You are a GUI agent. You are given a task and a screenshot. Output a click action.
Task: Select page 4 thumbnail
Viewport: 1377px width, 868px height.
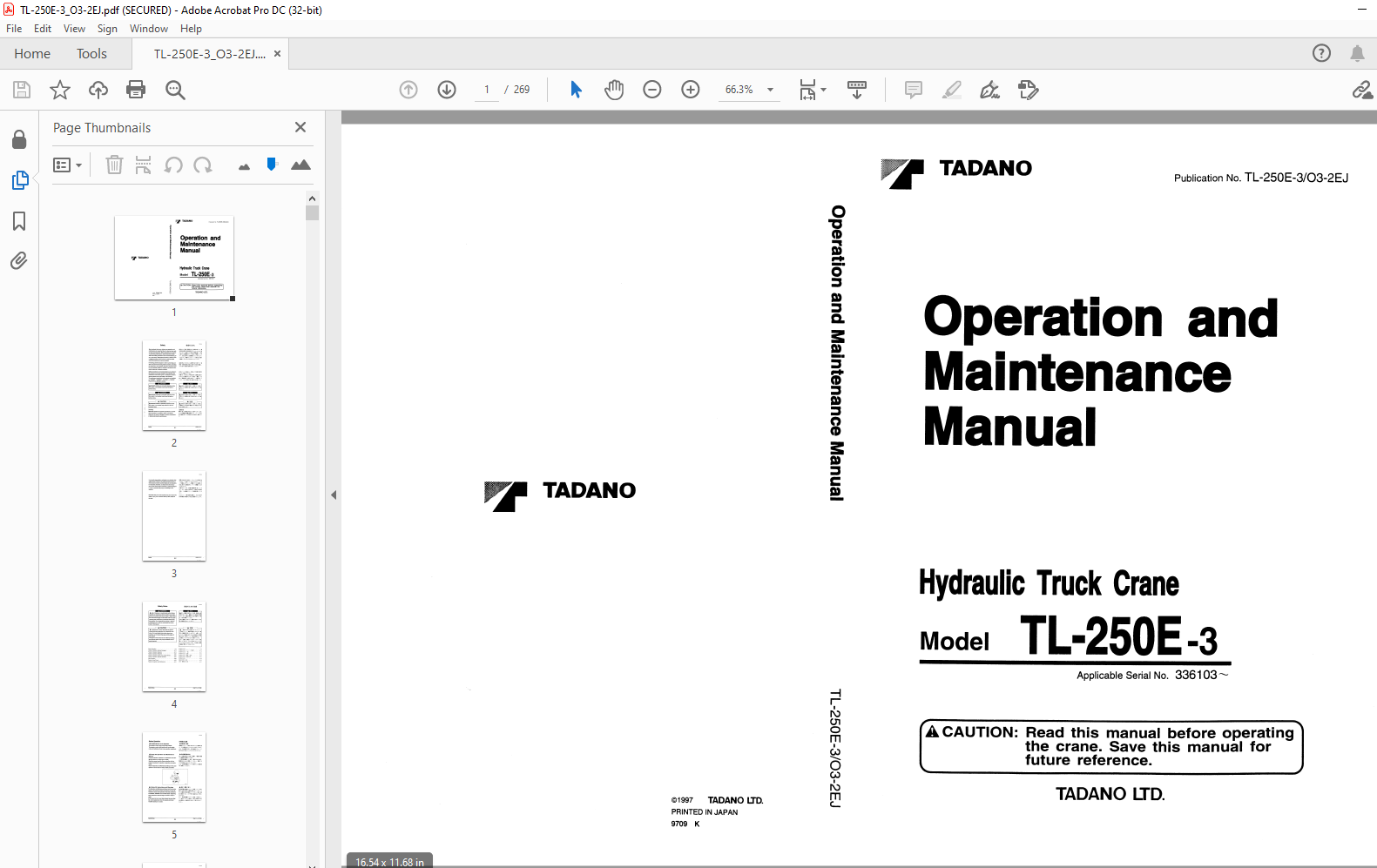[174, 647]
